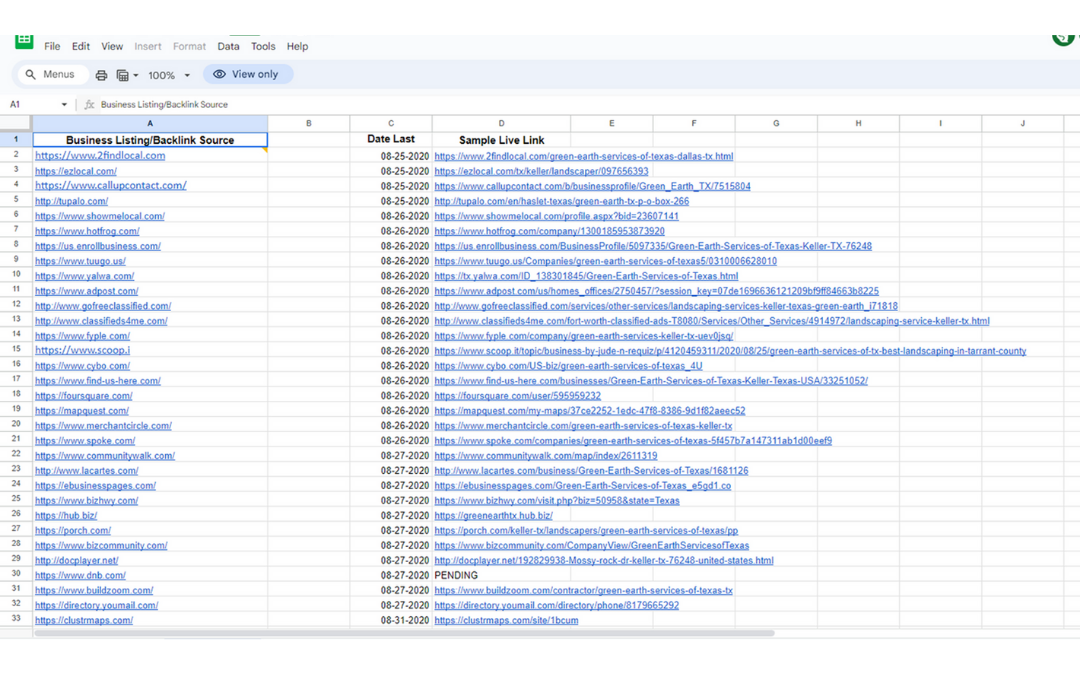The height and width of the screenshot is (675, 1080).
Task: Open the Edit menu
Action: (x=81, y=46)
